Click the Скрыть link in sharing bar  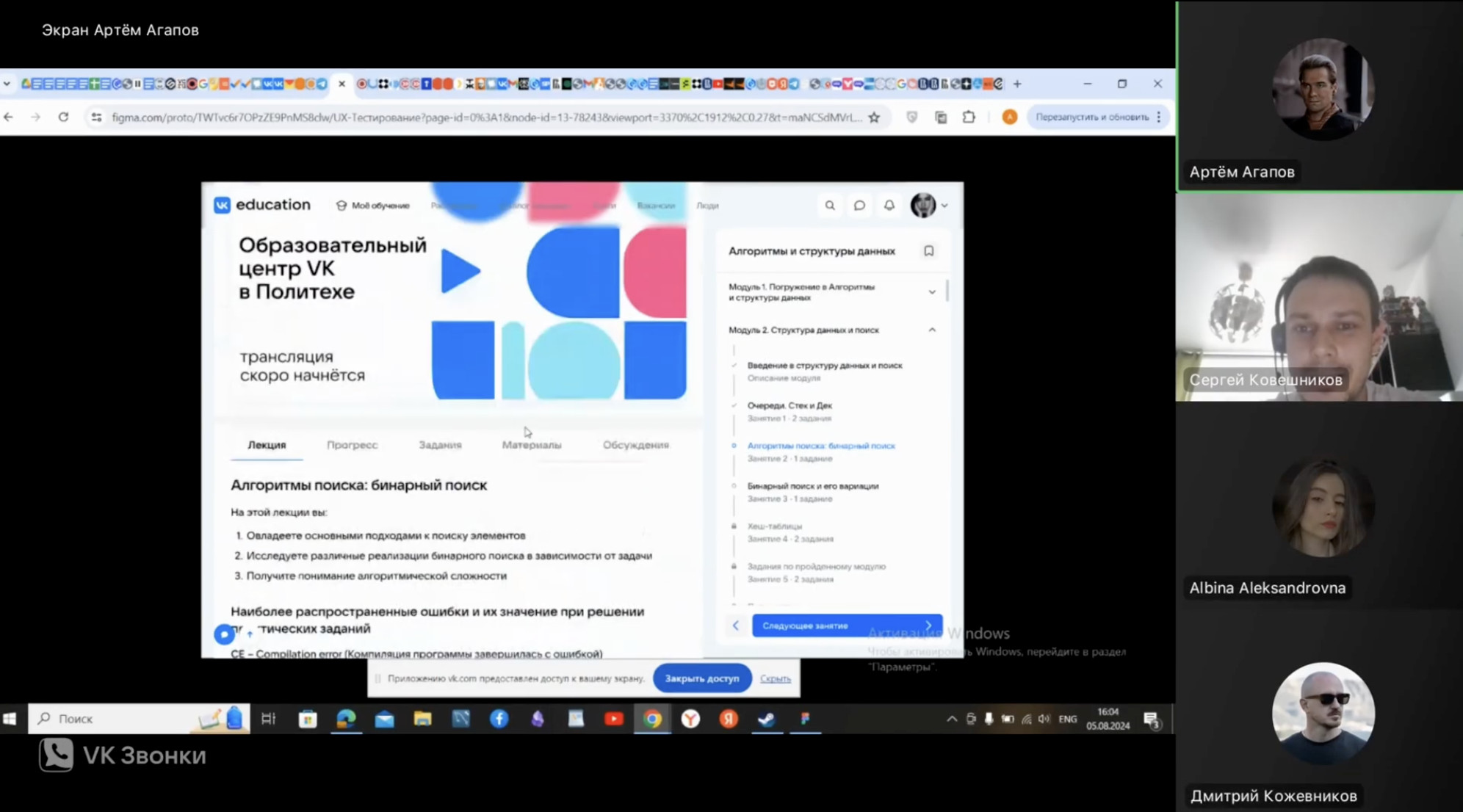[775, 678]
